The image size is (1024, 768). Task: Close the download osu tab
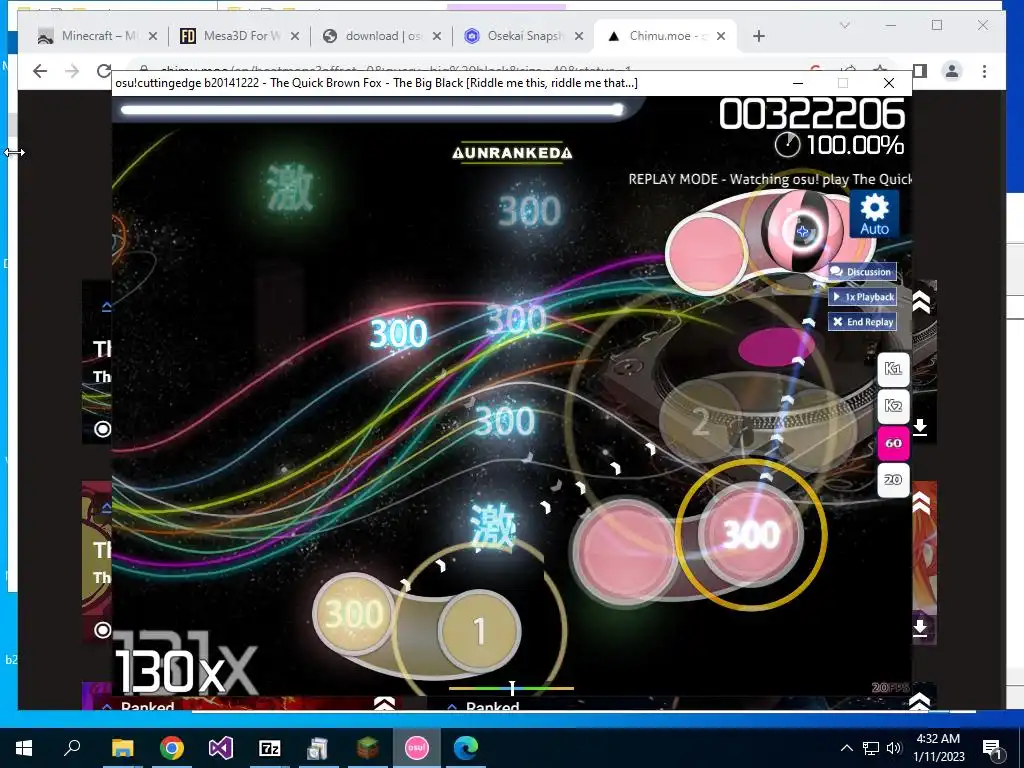pos(437,36)
